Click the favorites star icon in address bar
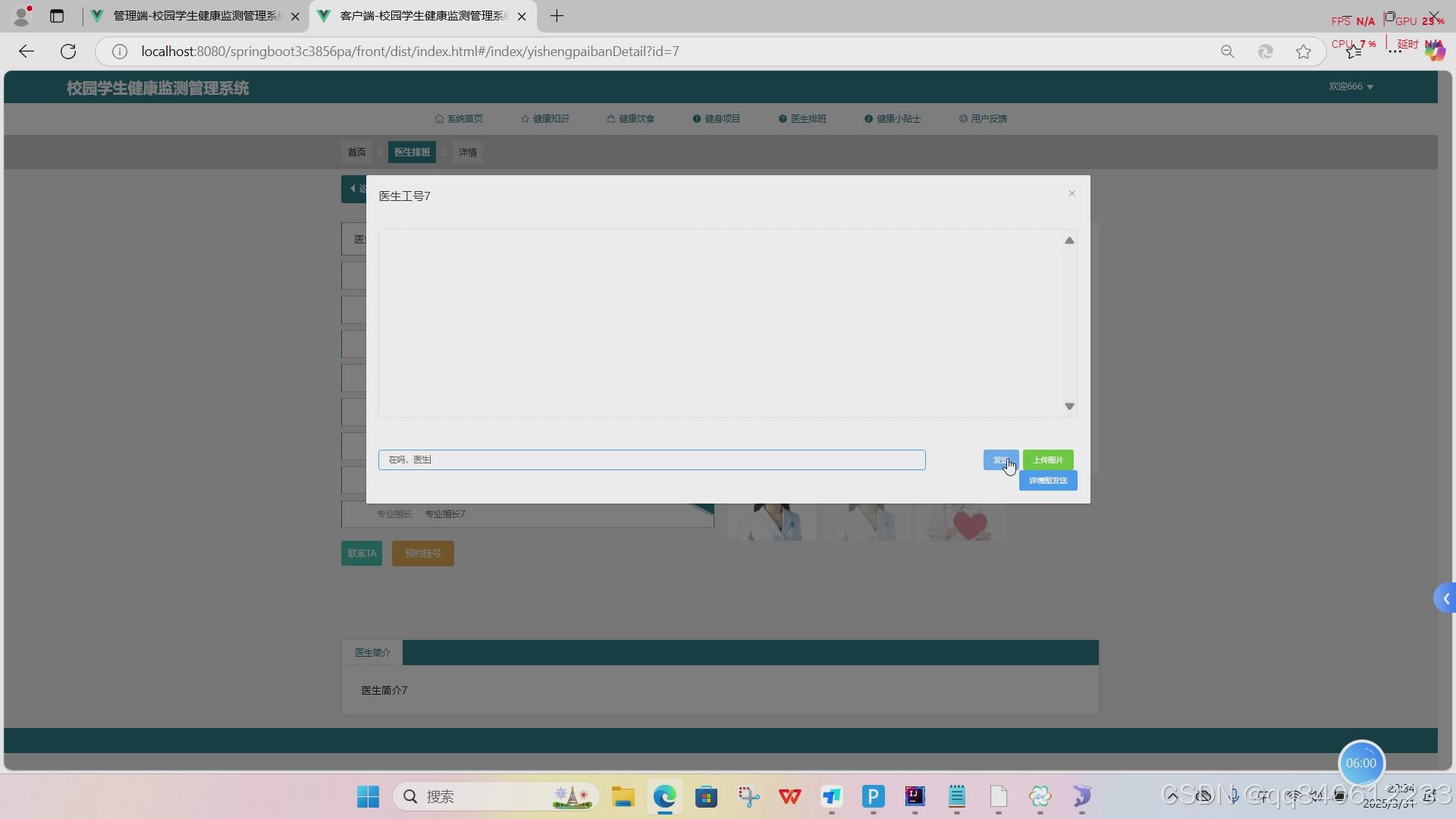Image resolution: width=1456 pixels, height=819 pixels. [1303, 52]
